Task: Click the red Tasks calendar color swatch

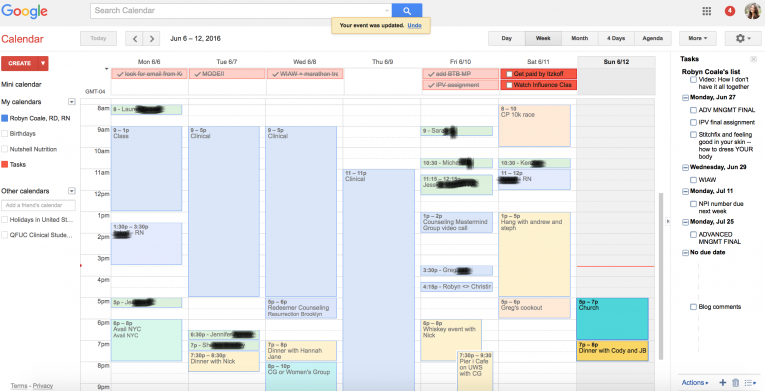Action: coord(4,165)
